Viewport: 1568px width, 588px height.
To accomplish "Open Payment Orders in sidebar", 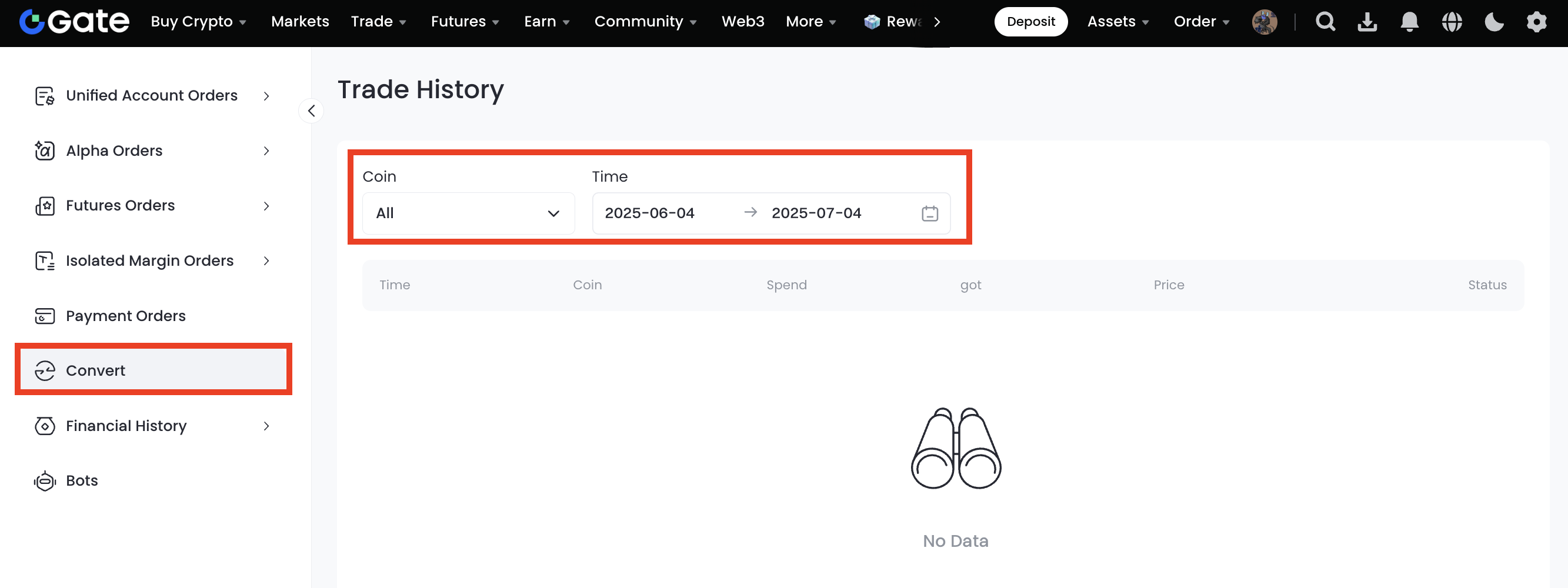I will (x=125, y=316).
